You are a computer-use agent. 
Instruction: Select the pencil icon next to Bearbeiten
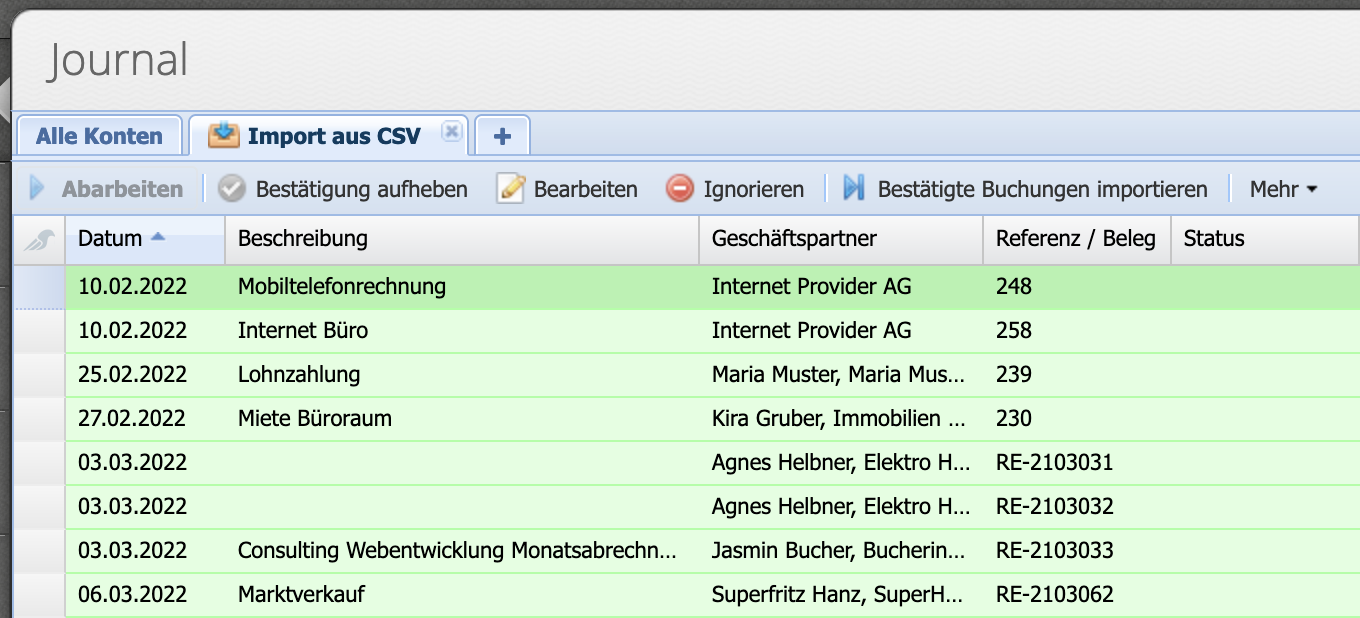[510, 188]
